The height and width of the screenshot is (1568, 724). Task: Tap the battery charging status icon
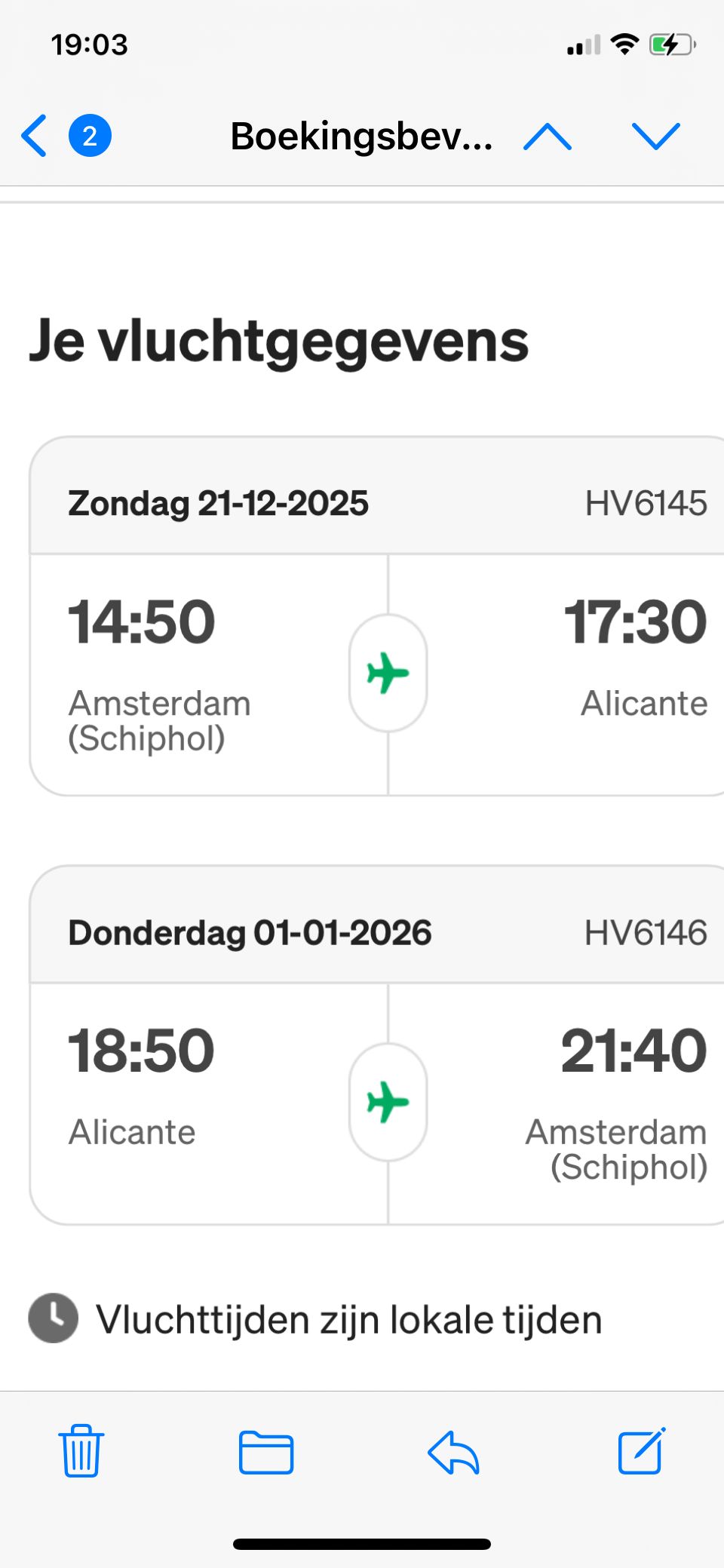click(670, 44)
